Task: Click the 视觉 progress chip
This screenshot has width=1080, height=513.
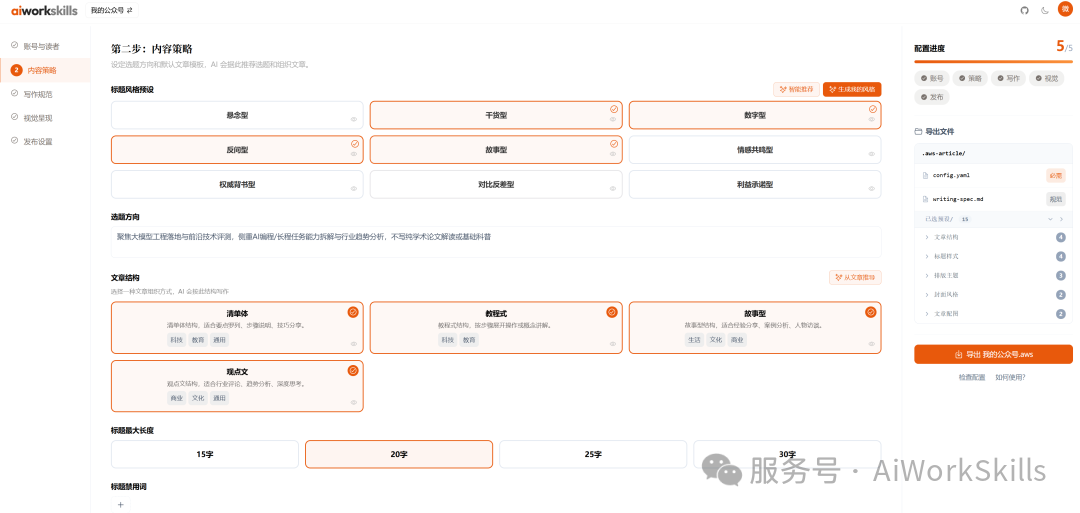Action: click(1047, 78)
